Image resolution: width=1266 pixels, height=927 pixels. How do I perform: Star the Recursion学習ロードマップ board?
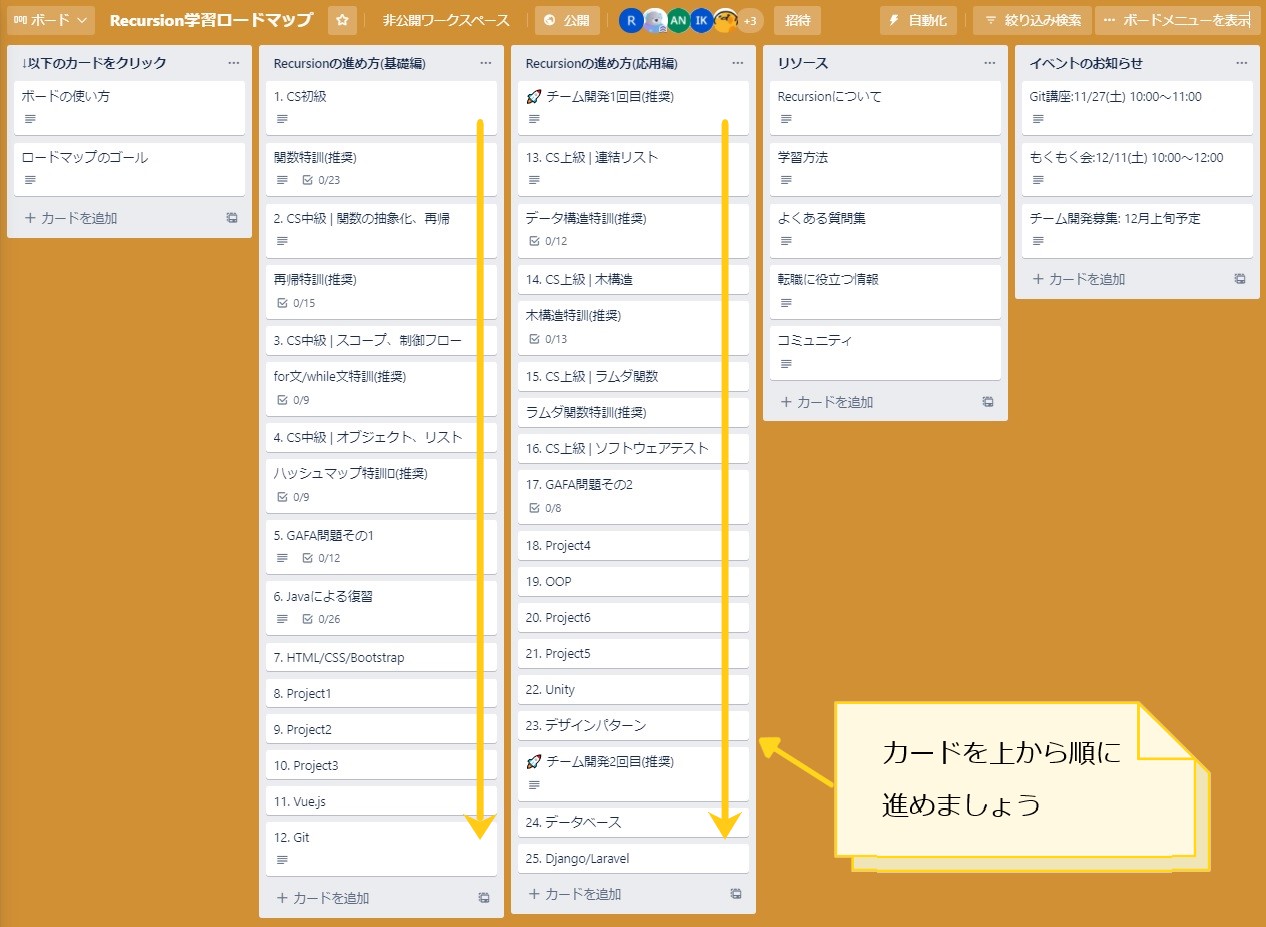click(341, 20)
